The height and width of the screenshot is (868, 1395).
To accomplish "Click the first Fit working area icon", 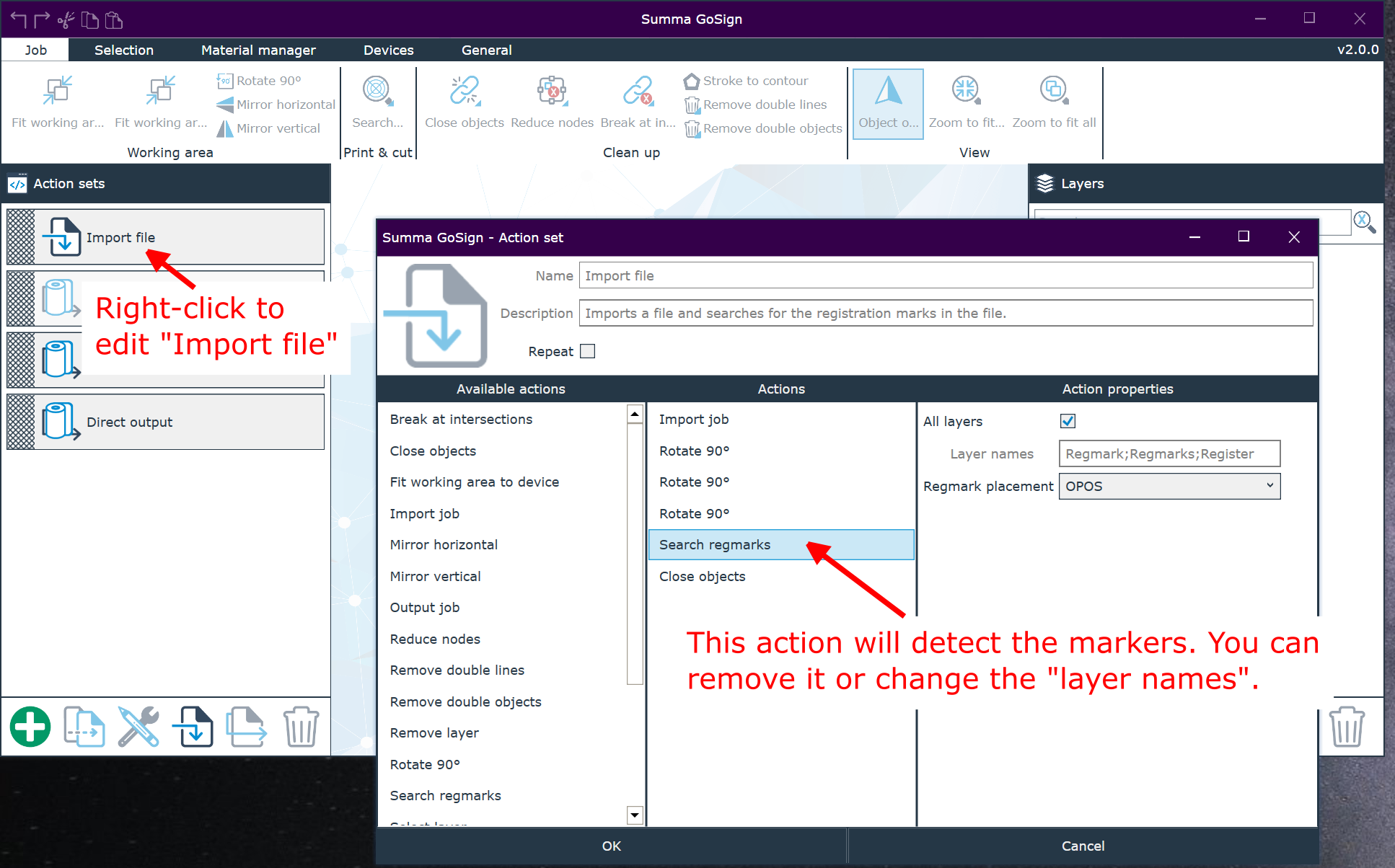I will click(58, 92).
